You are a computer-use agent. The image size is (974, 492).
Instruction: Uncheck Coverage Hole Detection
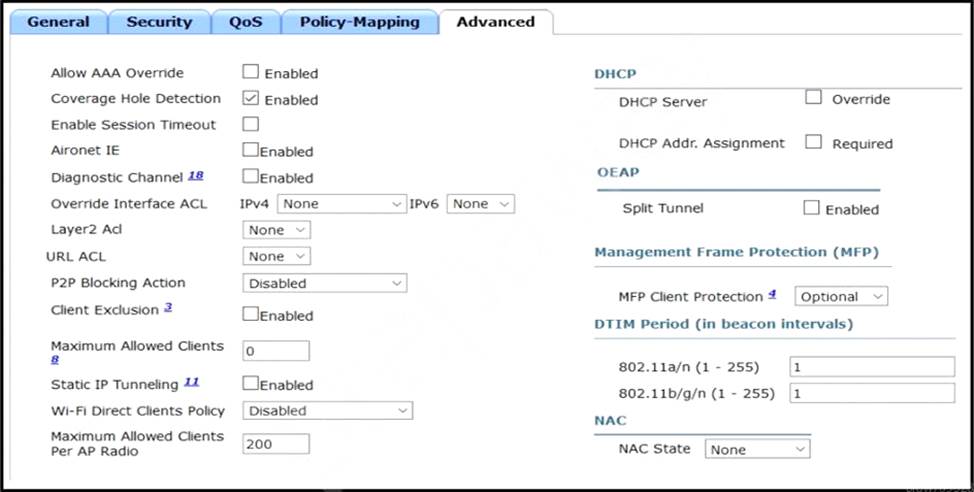(251, 98)
